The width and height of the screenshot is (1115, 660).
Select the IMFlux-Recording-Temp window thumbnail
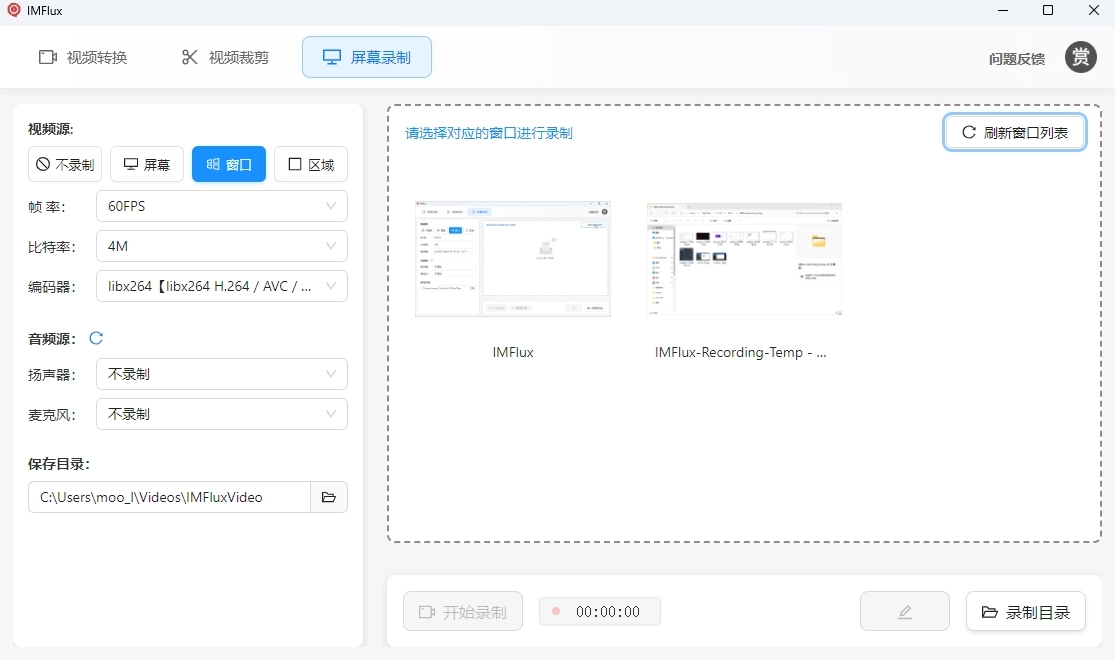click(745, 258)
